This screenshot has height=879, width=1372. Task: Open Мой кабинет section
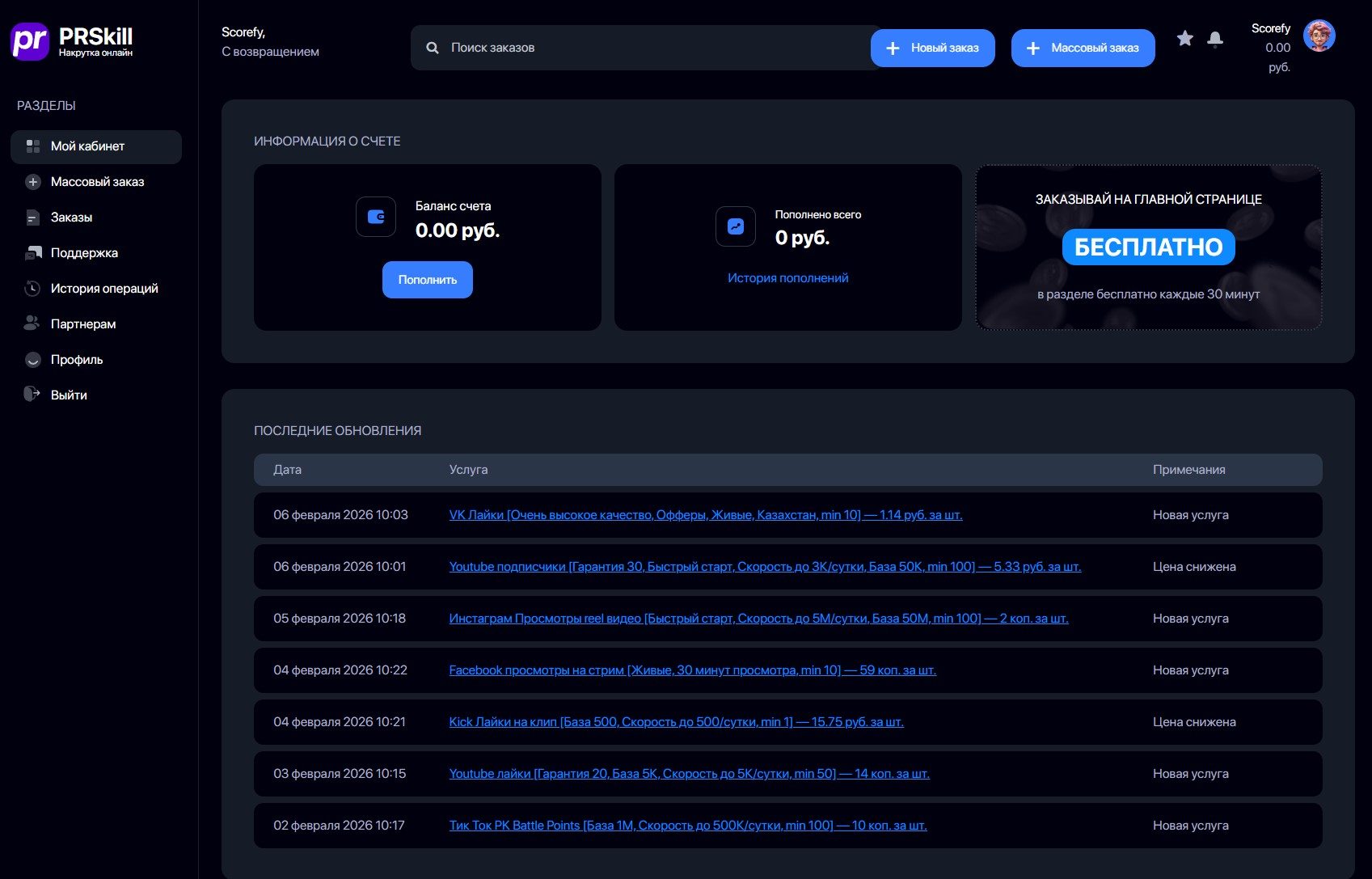coord(87,146)
